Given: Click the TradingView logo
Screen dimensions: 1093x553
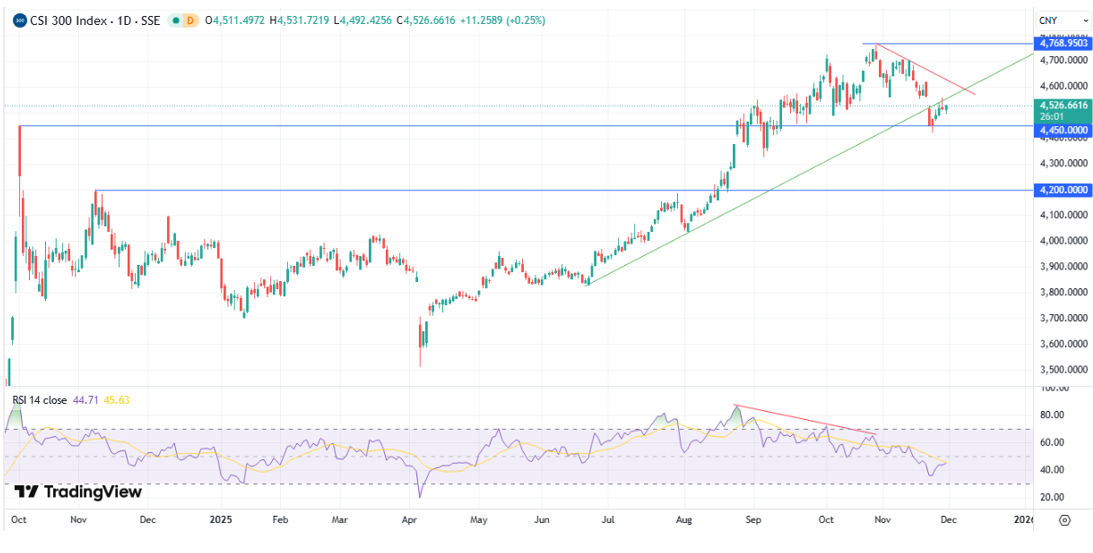Looking at the screenshot, I should 78,491.
